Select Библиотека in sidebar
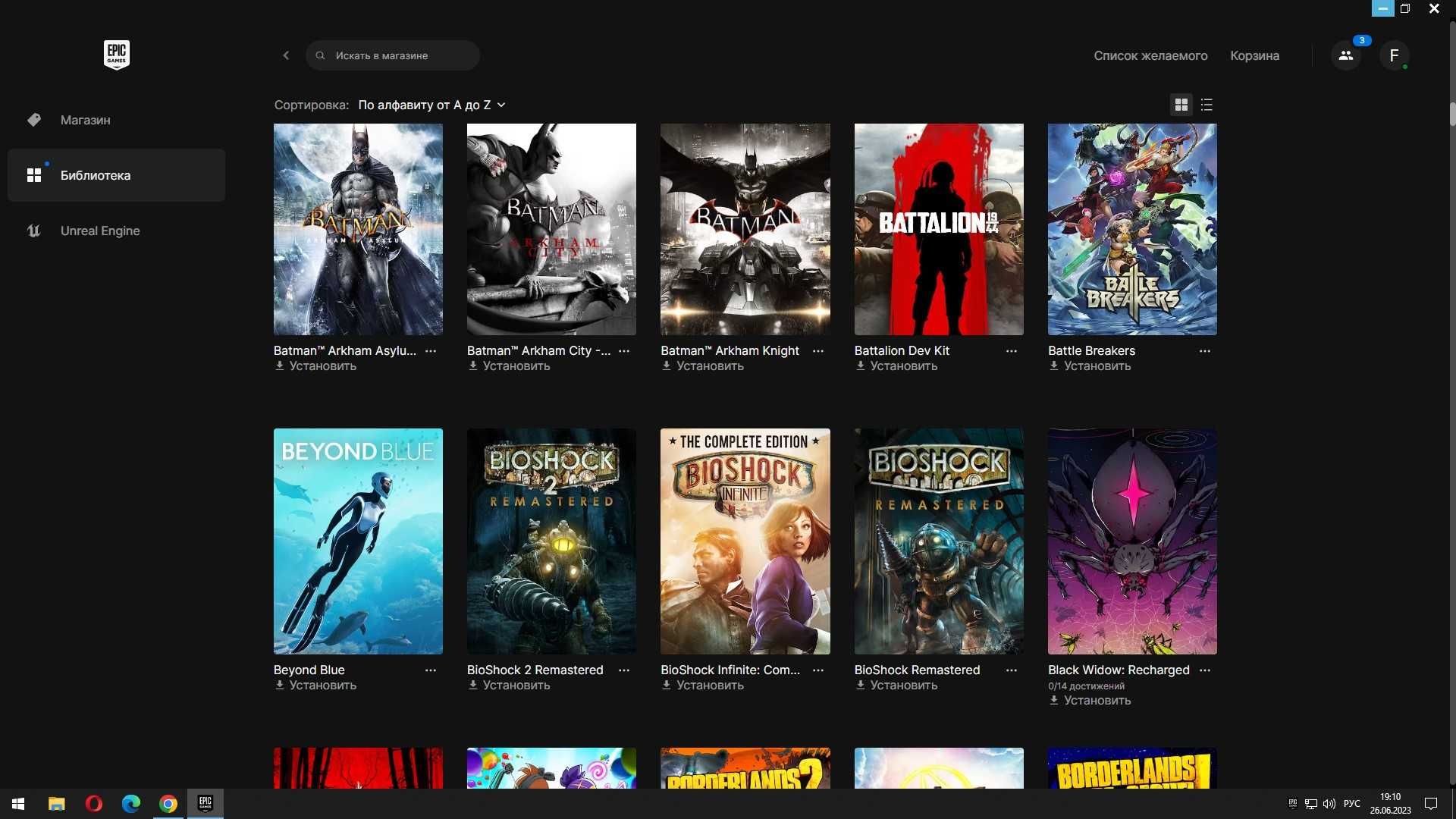Screen dimensions: 1456x819 click(x=116, y=175)
